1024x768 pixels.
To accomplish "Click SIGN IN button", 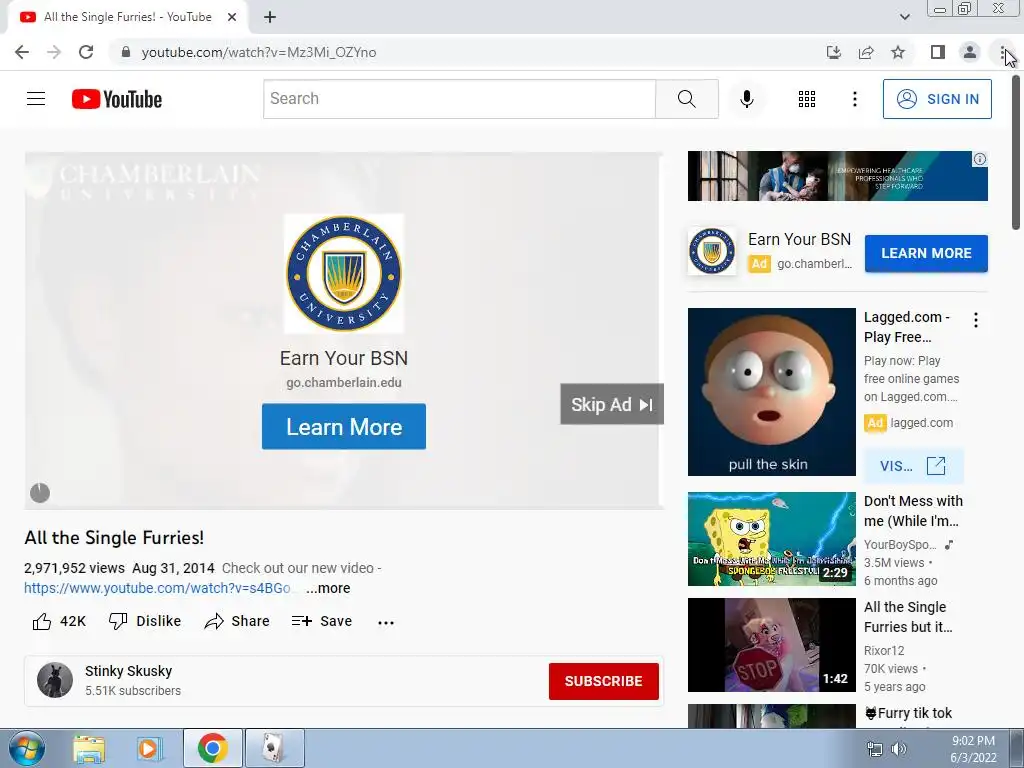I will point(937,99).
